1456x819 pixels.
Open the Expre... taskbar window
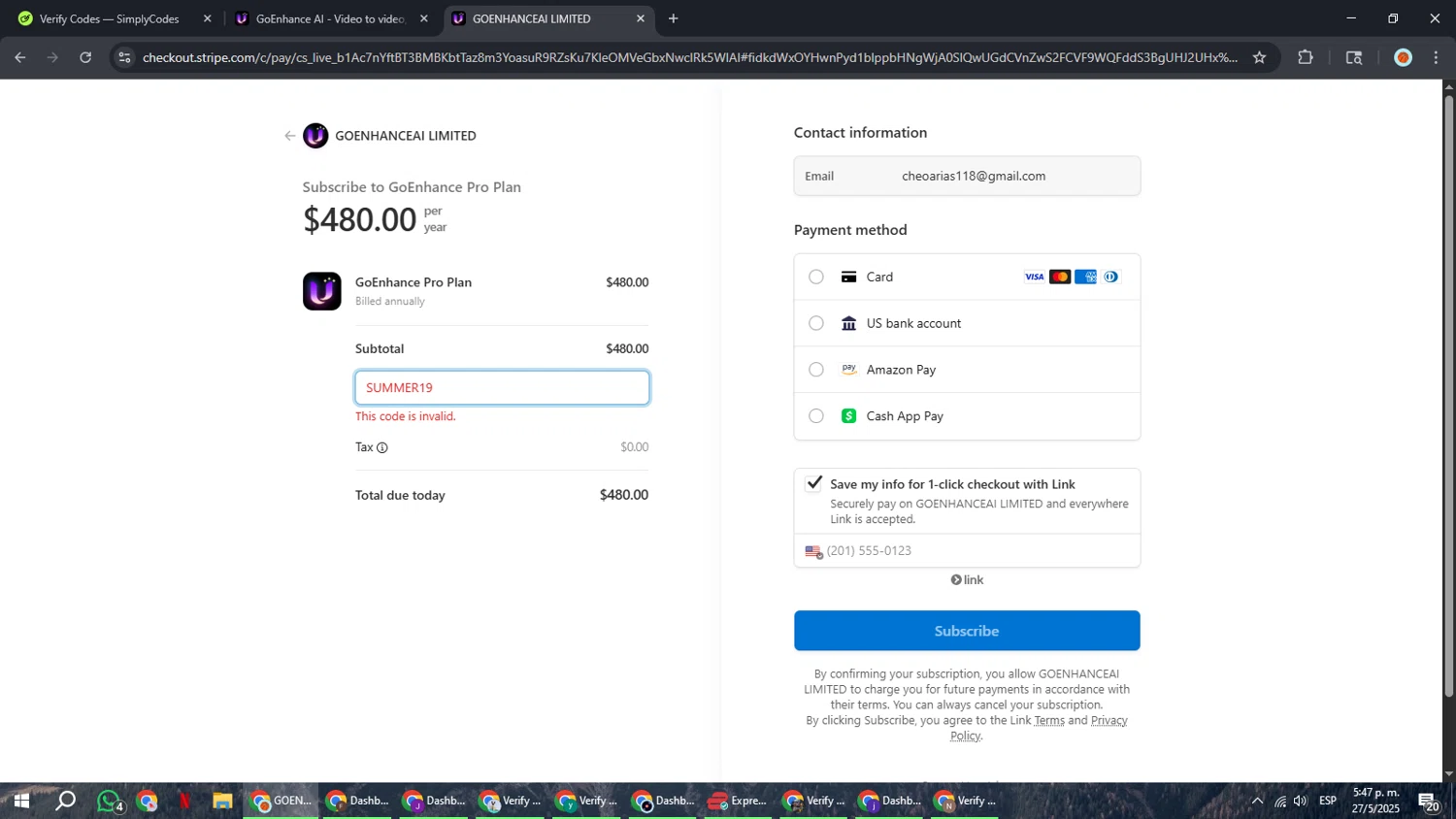[737, 801]
